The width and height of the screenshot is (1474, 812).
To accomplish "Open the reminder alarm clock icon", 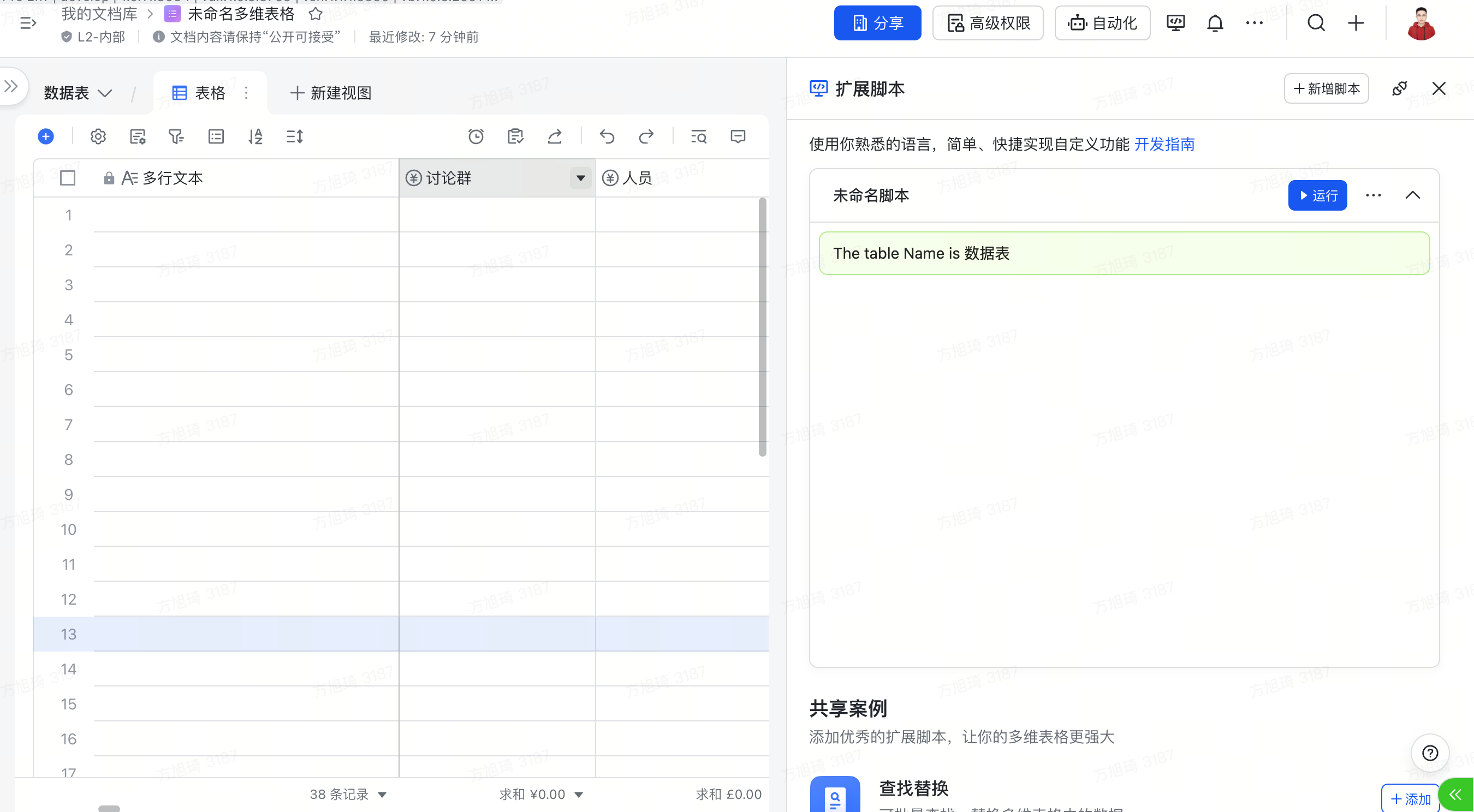I will [x=476, y=136].
